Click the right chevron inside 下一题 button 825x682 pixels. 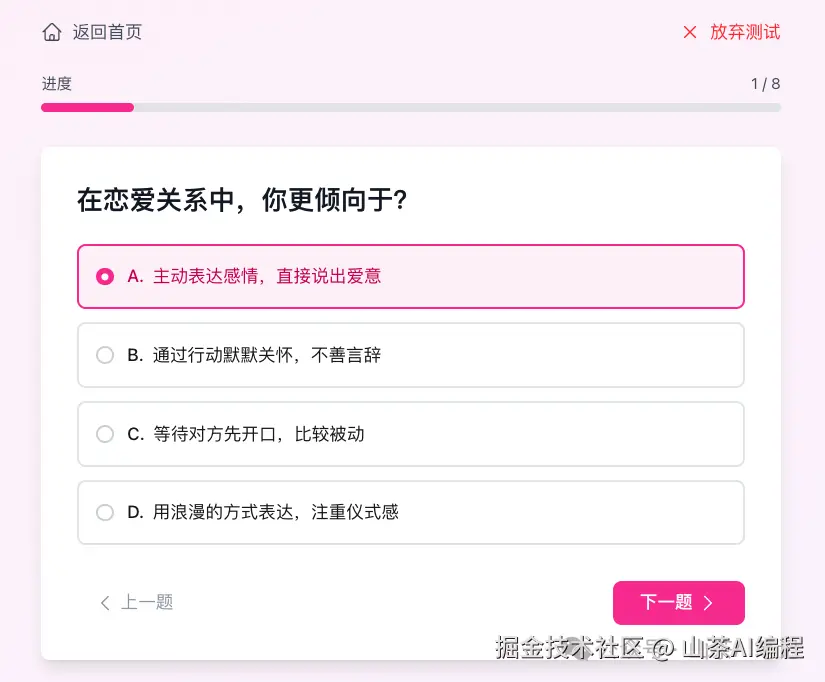click(x=710, y=603)
